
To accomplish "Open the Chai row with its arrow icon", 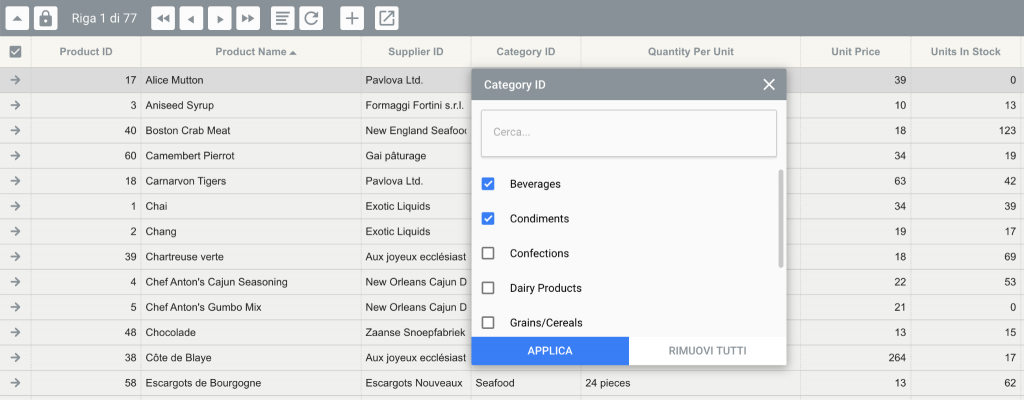I will coord(16,206).
